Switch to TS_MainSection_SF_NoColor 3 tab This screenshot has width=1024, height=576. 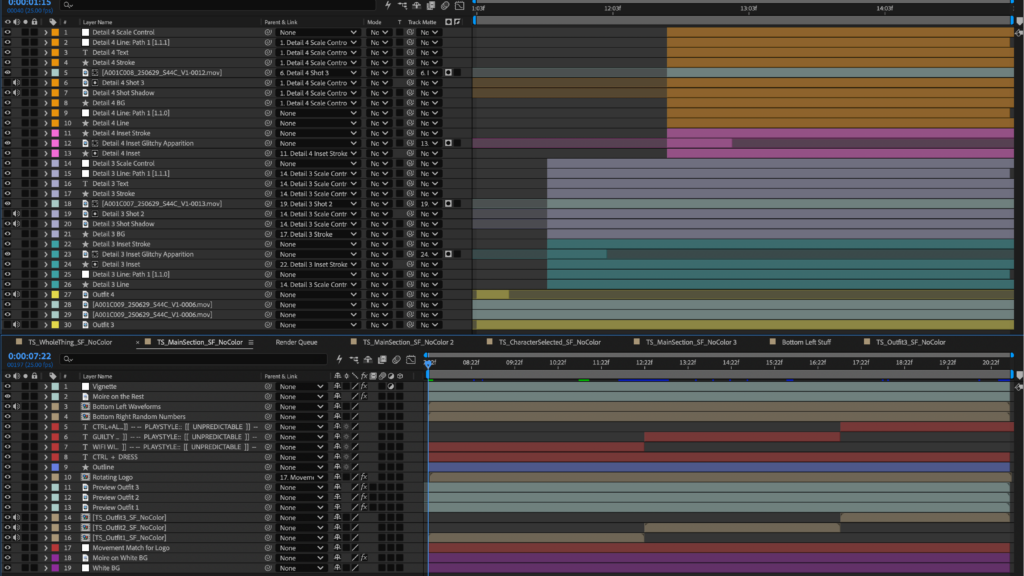point(691,342)
